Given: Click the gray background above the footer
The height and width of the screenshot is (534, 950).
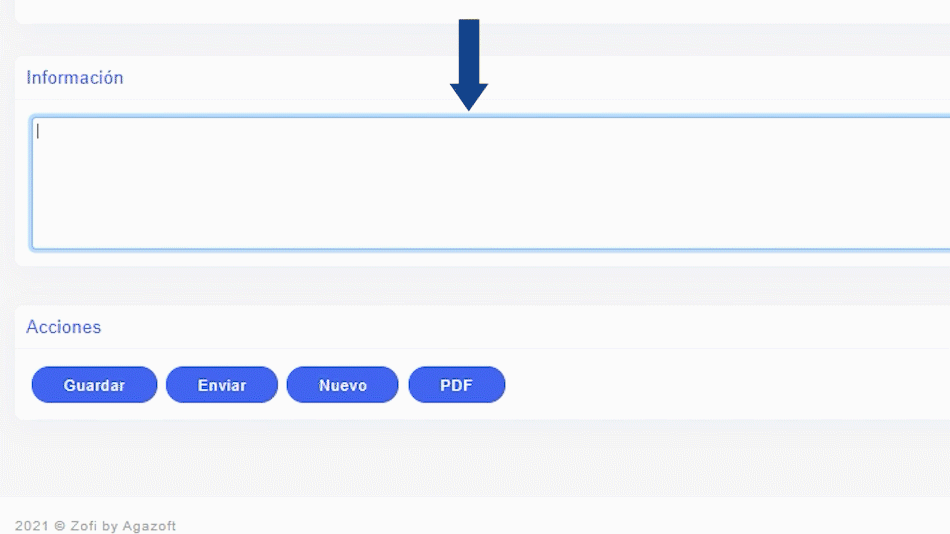Looking at the screenshot, I should [x=480, y=458].
